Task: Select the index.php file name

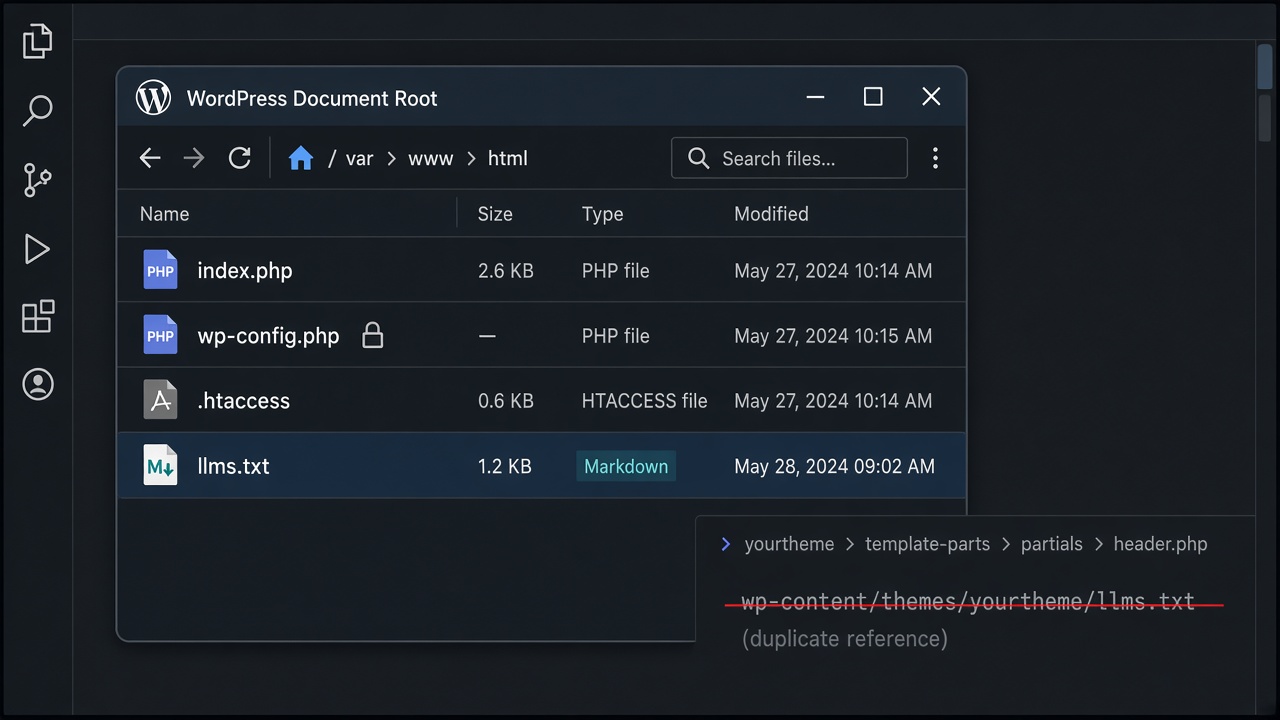Action: tap(245, 271)
